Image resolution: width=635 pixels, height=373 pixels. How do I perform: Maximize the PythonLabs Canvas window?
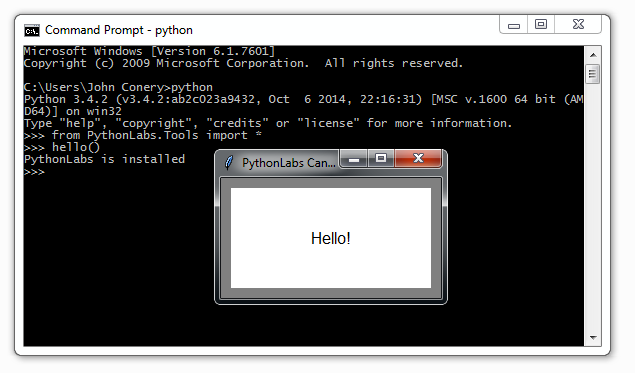(381, 158)
